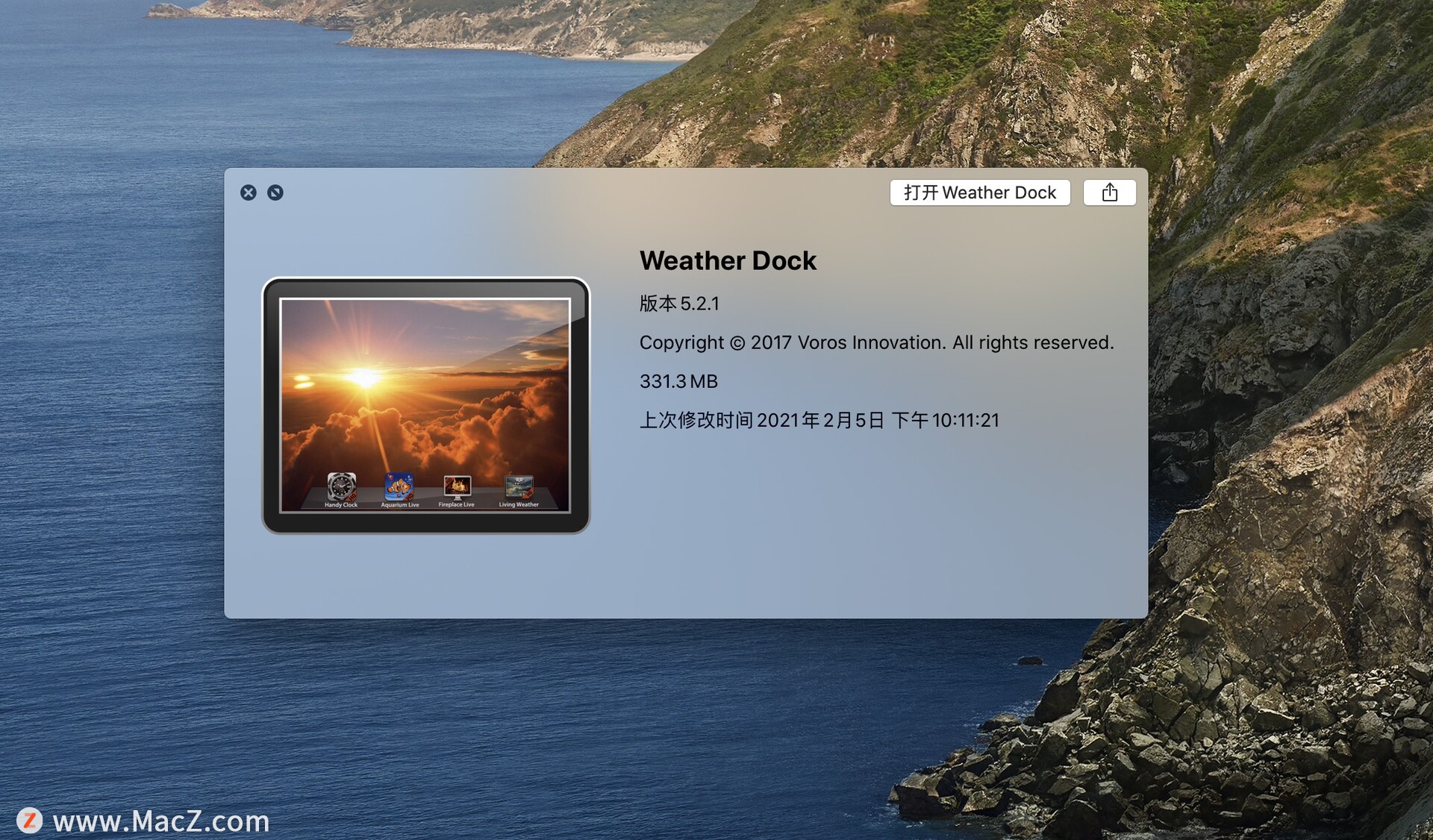The image size is (1433, 840).
Task: Click the version text 版本 5.2.1
Action: click(679, 304)
